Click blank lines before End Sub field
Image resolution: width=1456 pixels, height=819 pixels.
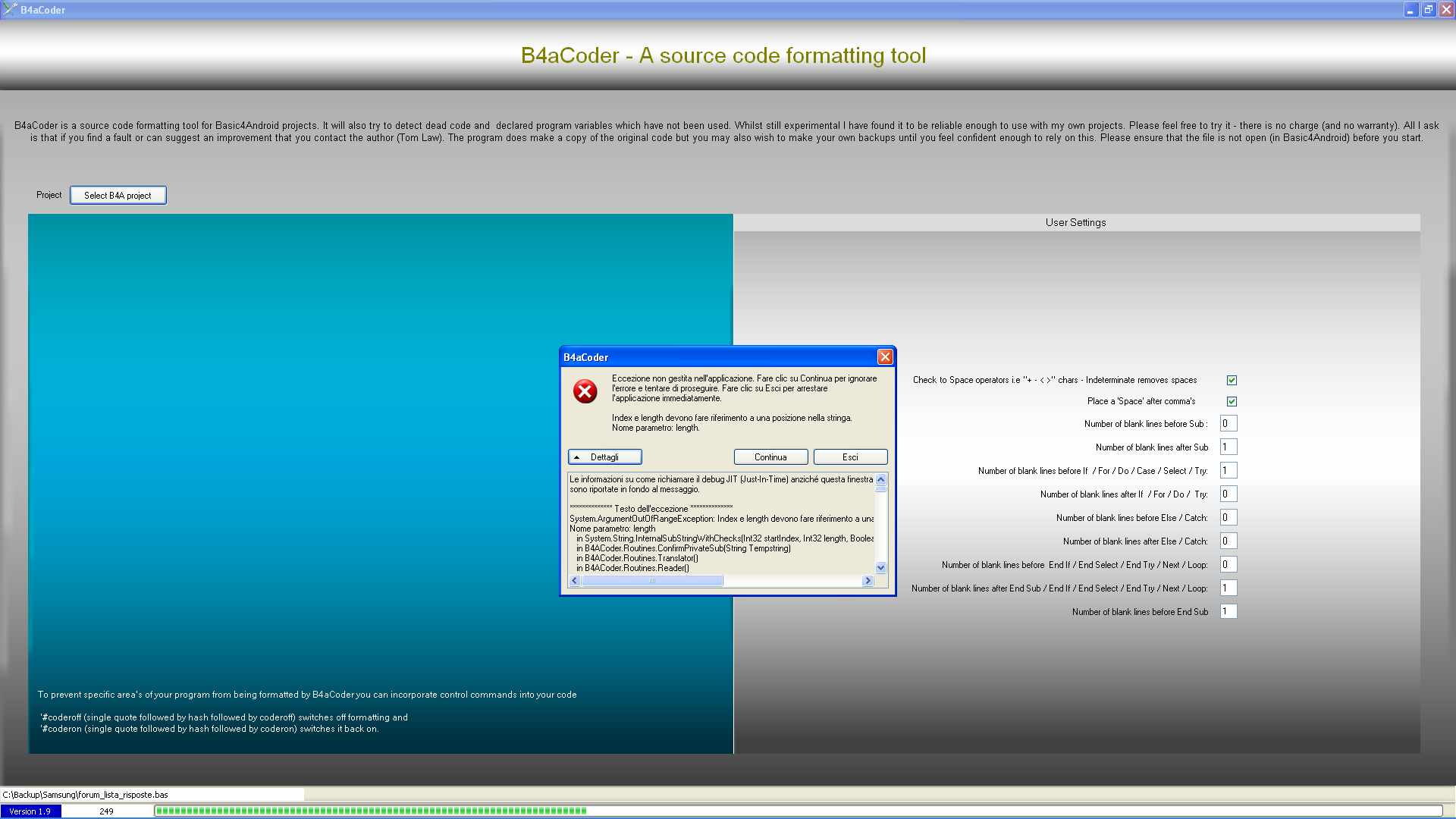tap(1228, 612)
